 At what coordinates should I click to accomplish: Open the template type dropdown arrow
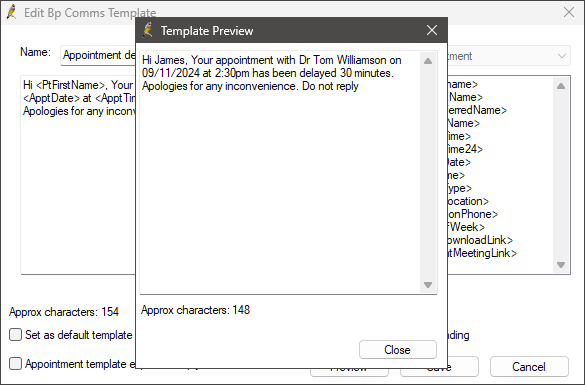click(x=561, y=56)
